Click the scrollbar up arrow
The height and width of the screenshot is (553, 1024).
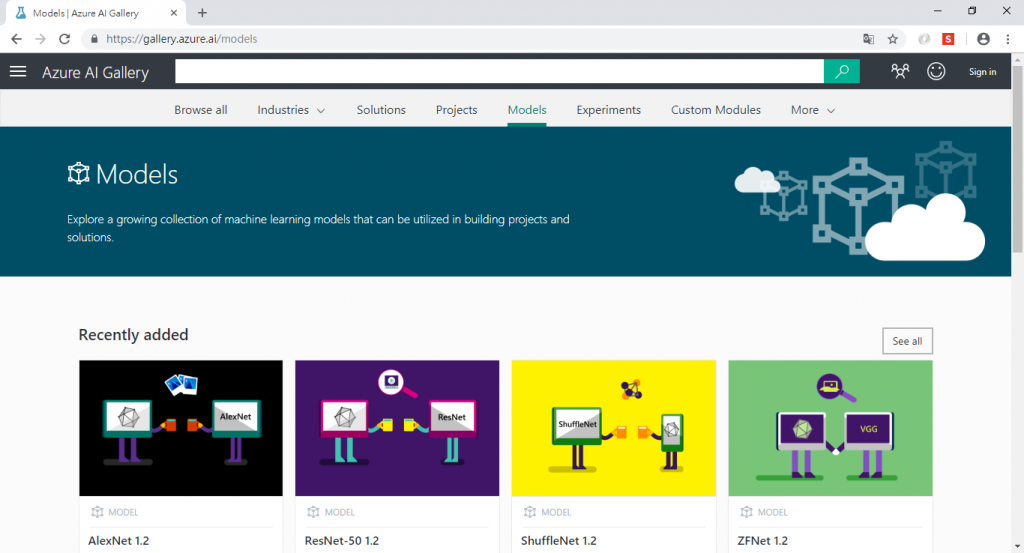[1017, 59]
